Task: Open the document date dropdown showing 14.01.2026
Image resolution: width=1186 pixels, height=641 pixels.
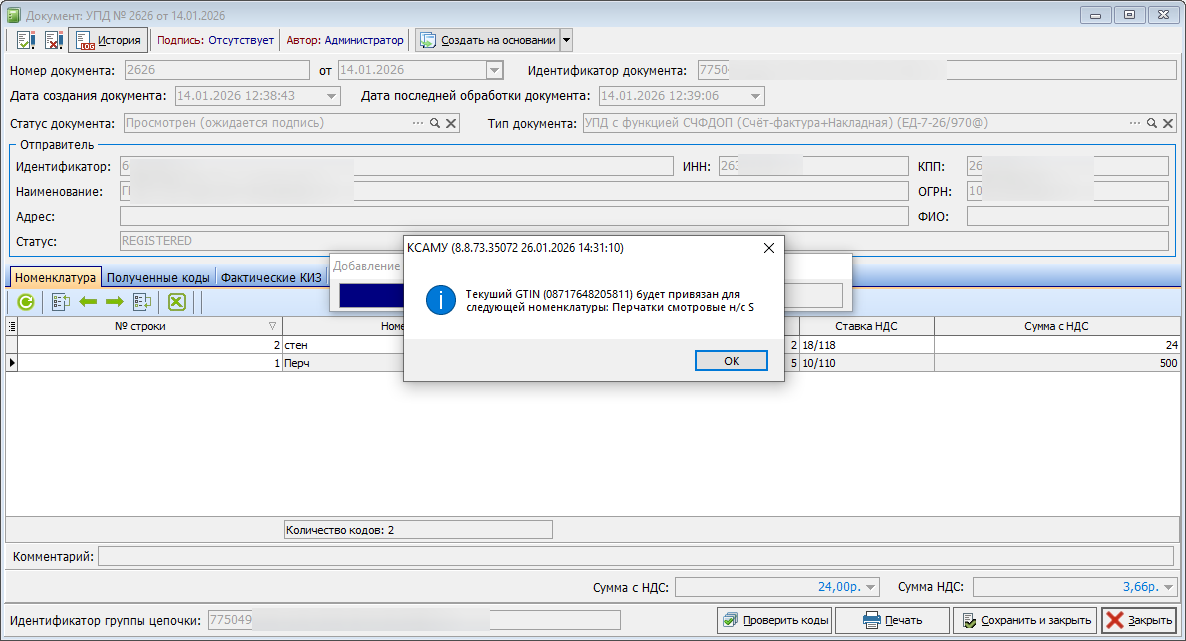Action: (x=493, y=70)
